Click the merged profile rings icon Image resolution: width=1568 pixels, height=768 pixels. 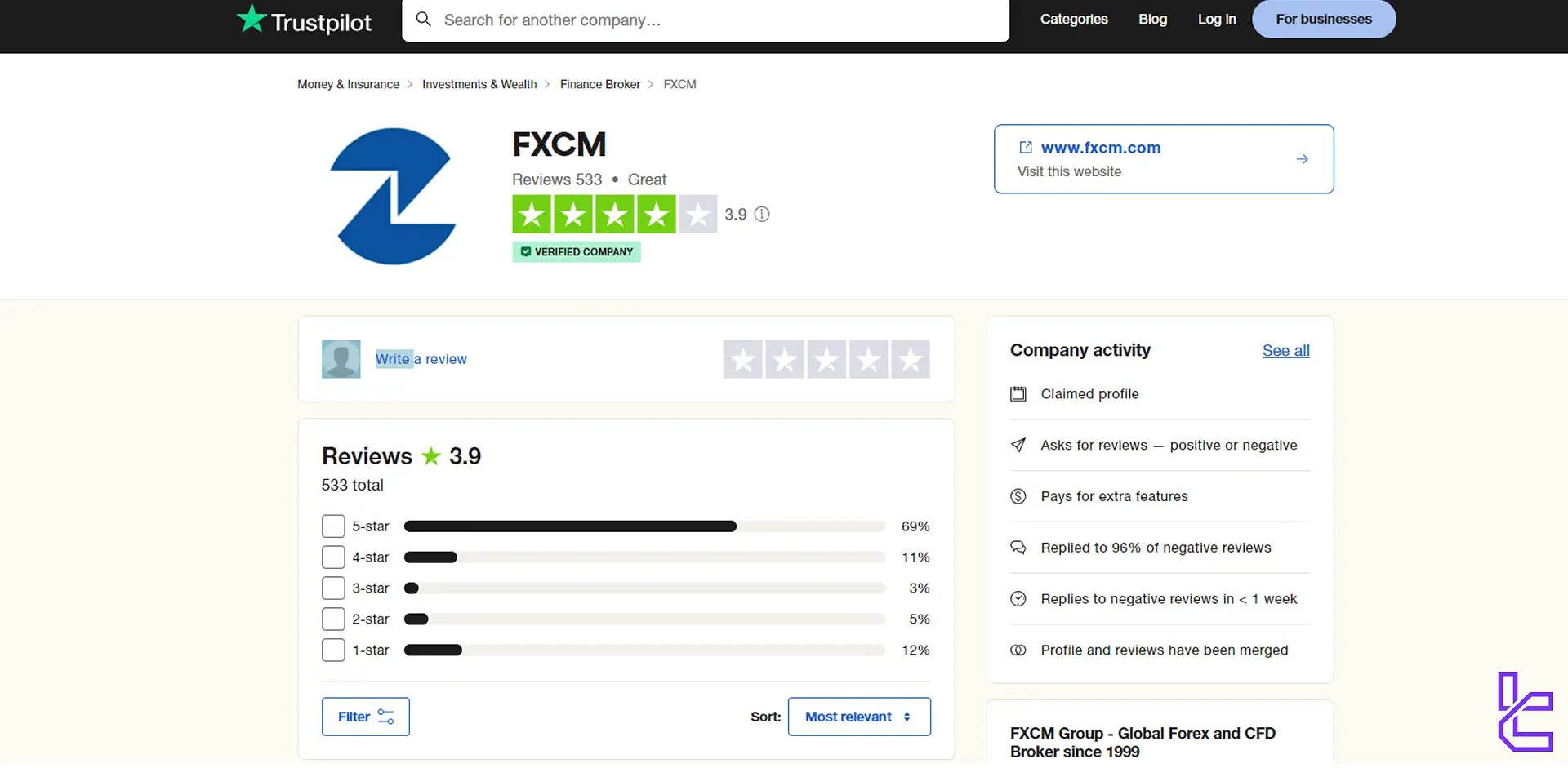coord(1018,650)
